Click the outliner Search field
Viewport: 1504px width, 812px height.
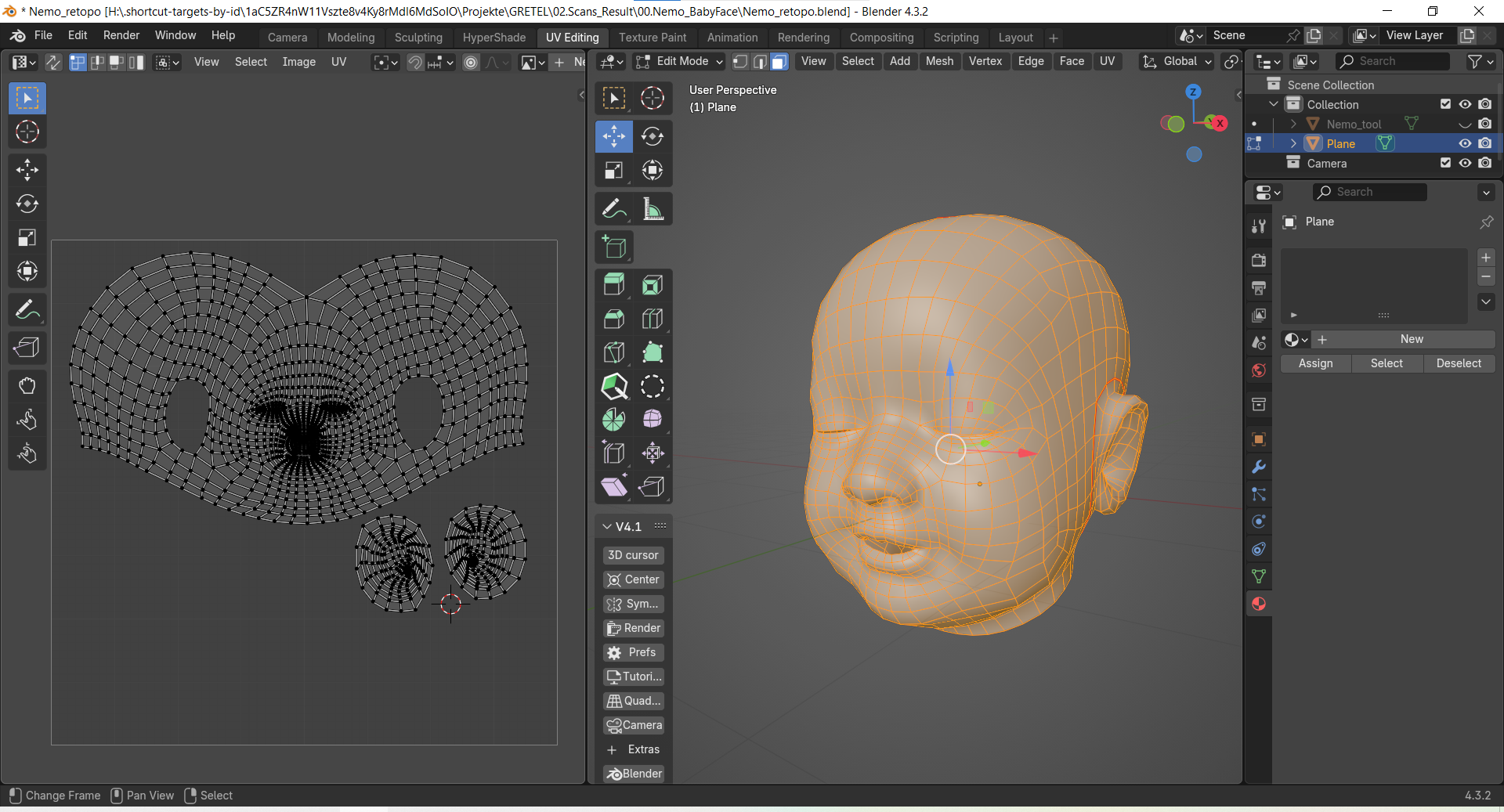click(x=1392, y=61)
